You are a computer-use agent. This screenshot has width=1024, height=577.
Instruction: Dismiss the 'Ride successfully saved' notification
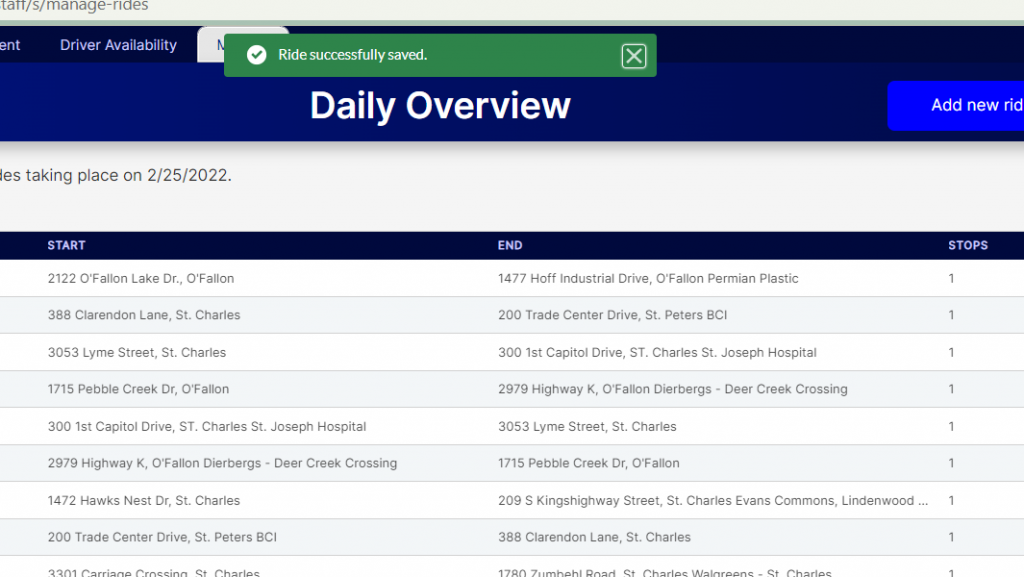(x=633, y=56)
